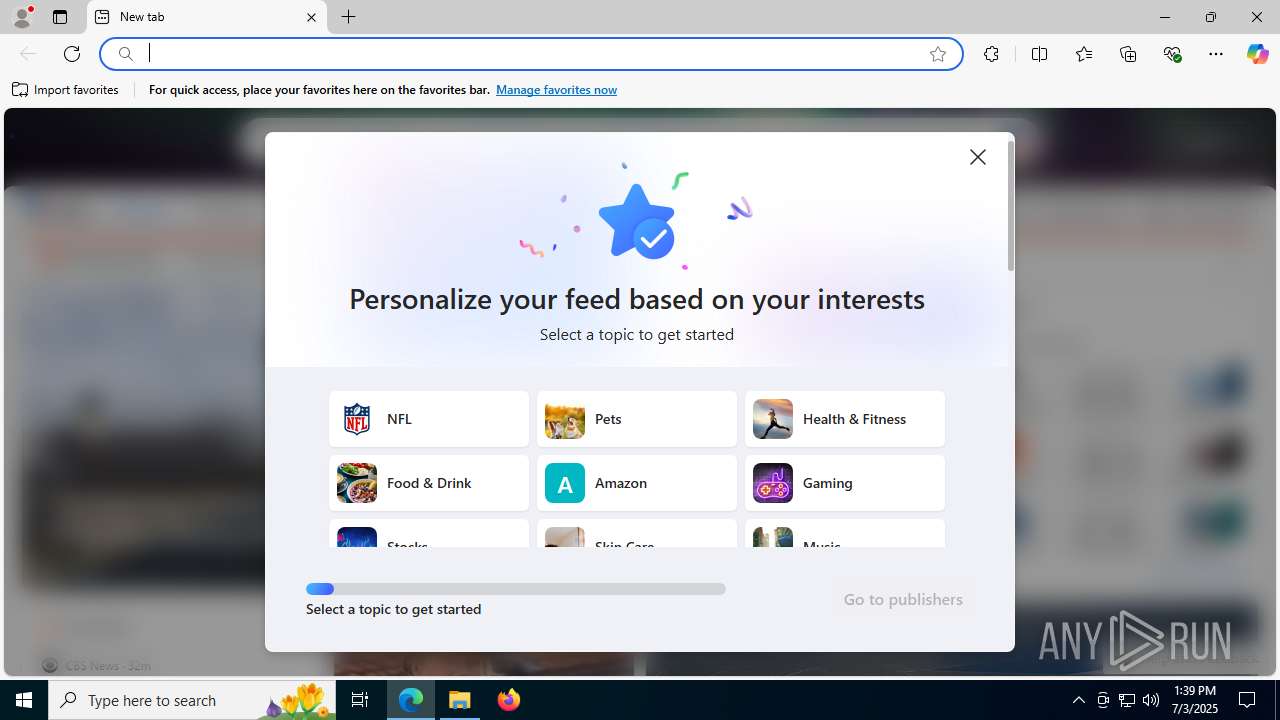Viewport: 1280px width, 720px height.
Task: Click the taskbar search box
Action: point(192,700)
